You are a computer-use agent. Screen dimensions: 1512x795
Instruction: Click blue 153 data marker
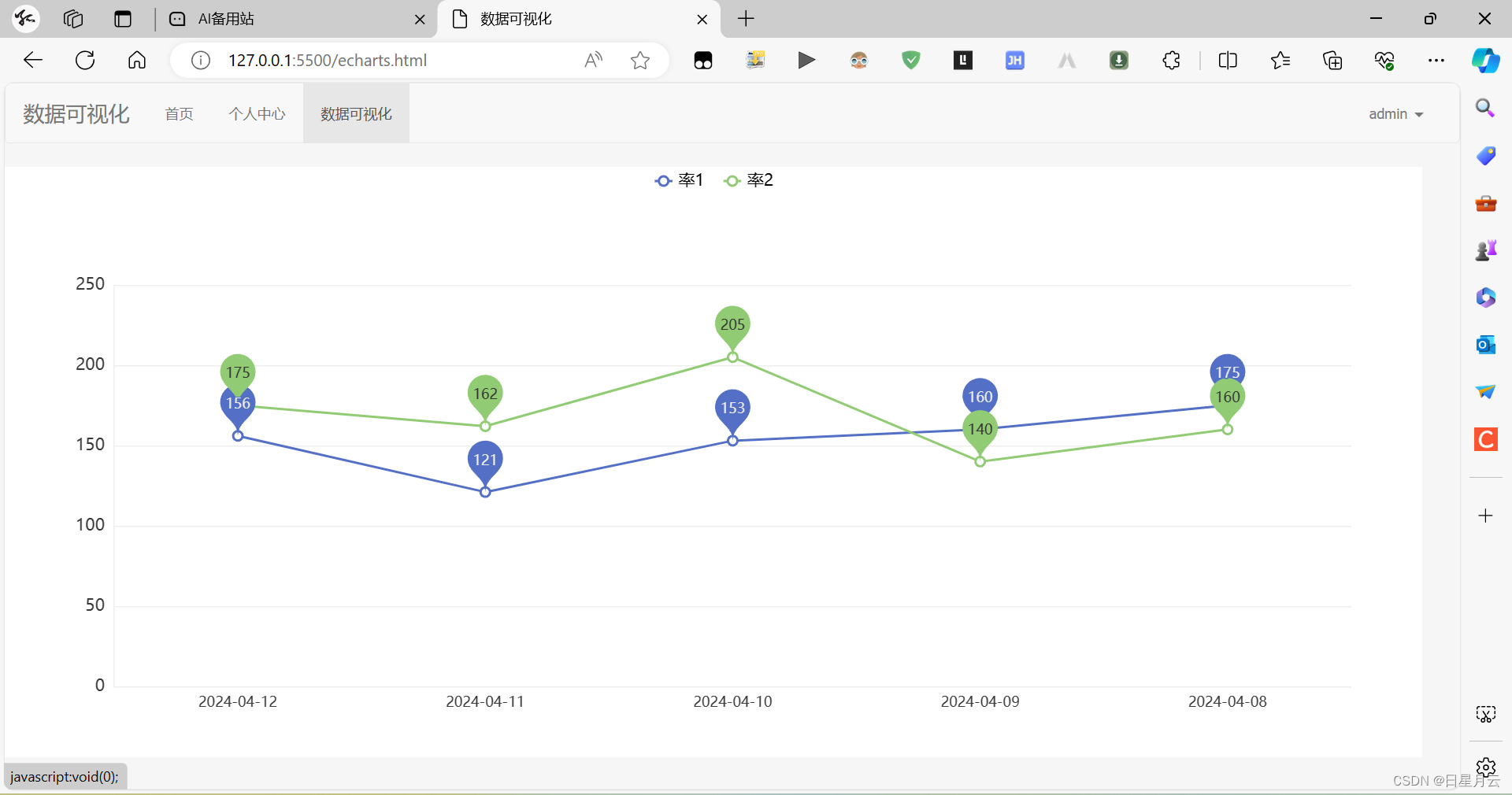click(x=732, y=408)
